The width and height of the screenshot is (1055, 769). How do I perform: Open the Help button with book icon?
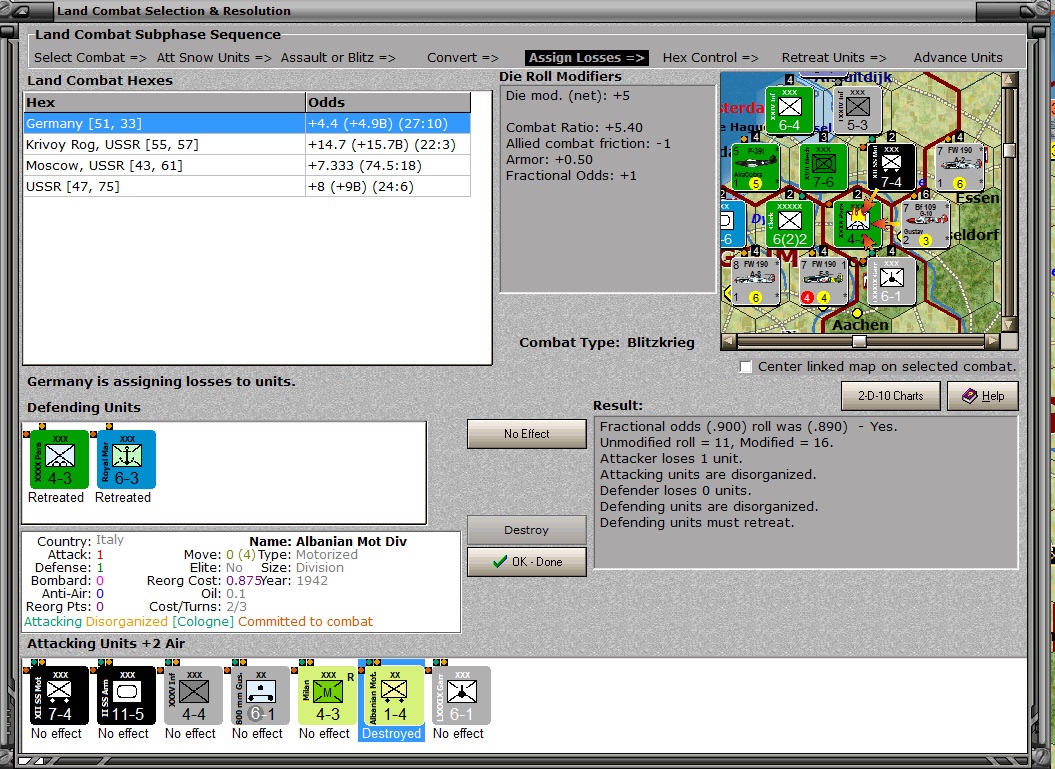[982, 396]
